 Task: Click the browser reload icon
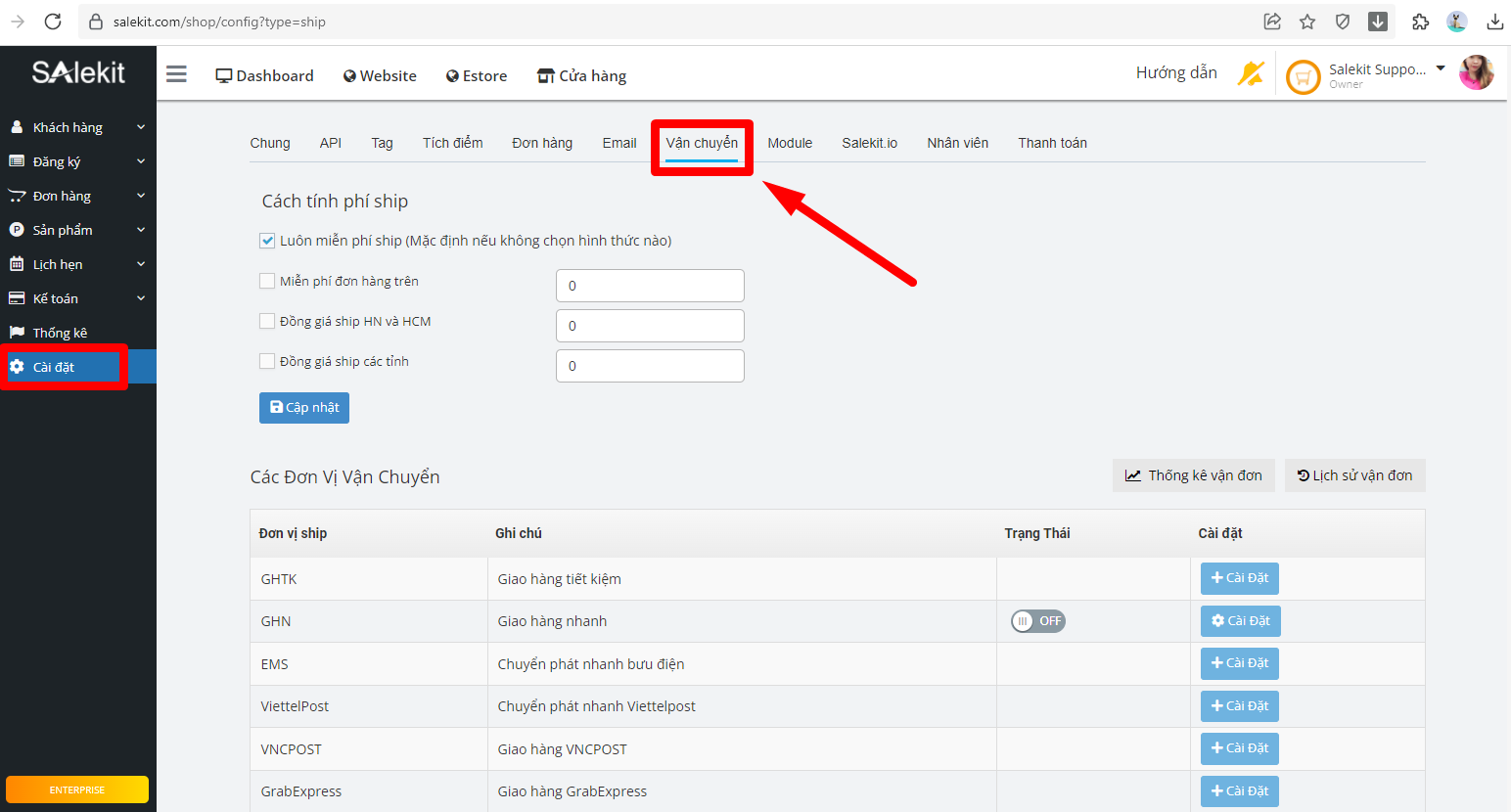click(x=53, y=22)
